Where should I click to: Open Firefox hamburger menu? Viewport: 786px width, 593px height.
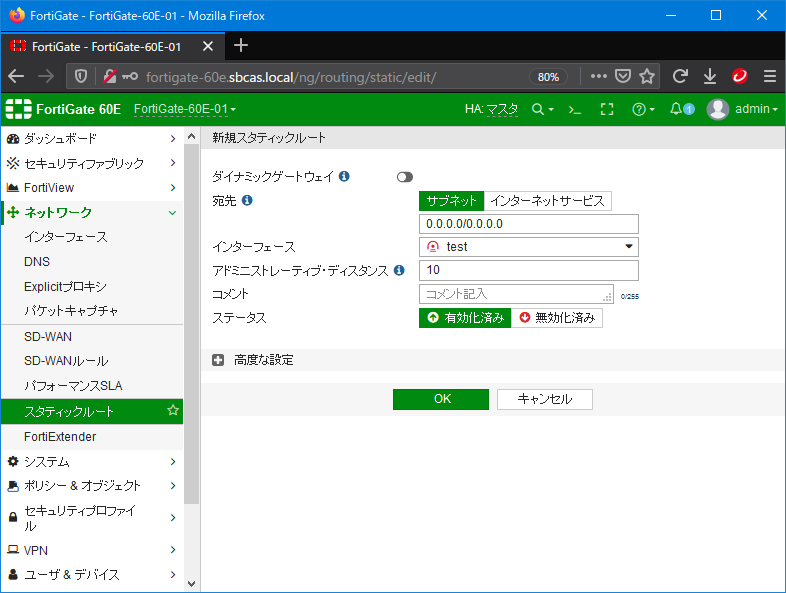point(770,77)
